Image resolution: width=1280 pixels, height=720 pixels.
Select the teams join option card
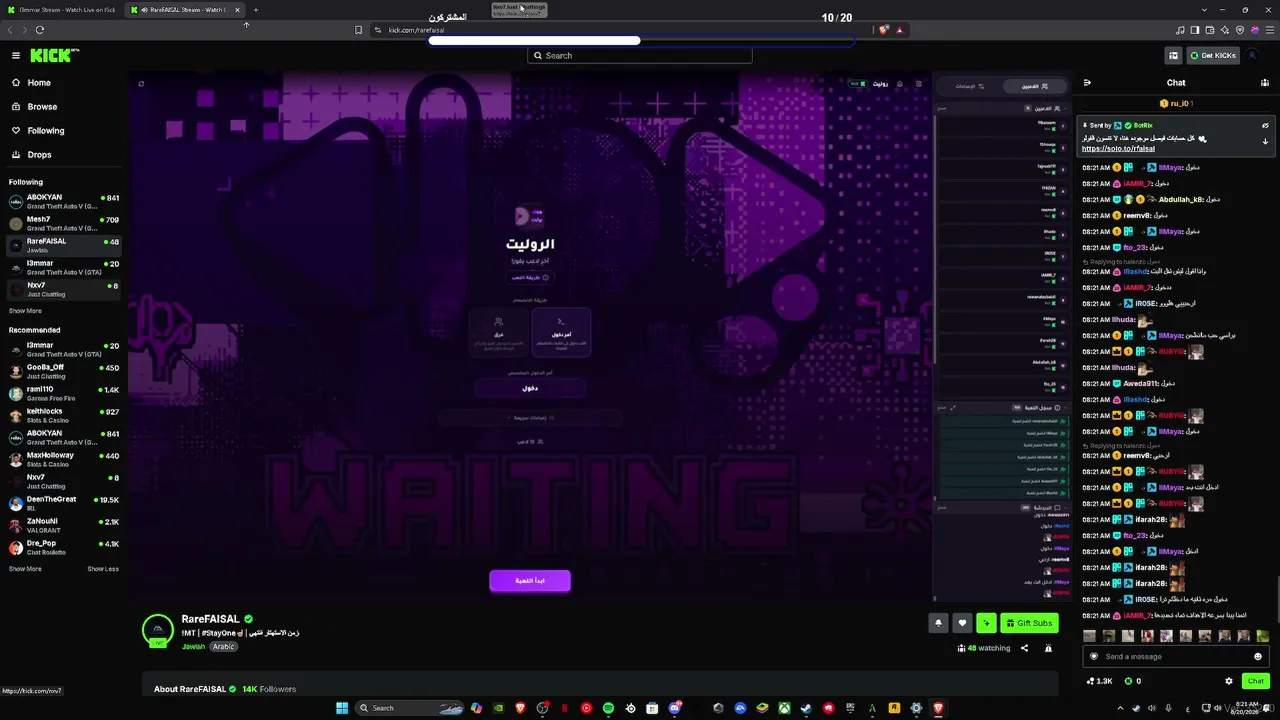click(498, 333)
